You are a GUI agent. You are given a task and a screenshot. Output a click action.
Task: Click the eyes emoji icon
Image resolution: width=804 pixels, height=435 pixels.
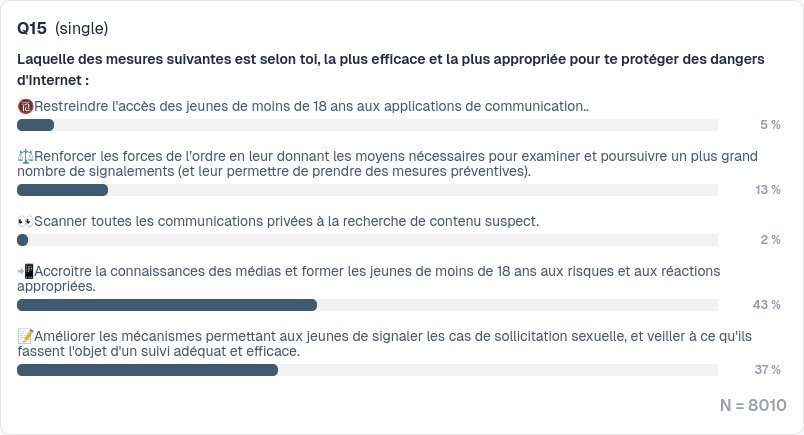point(25,220)
